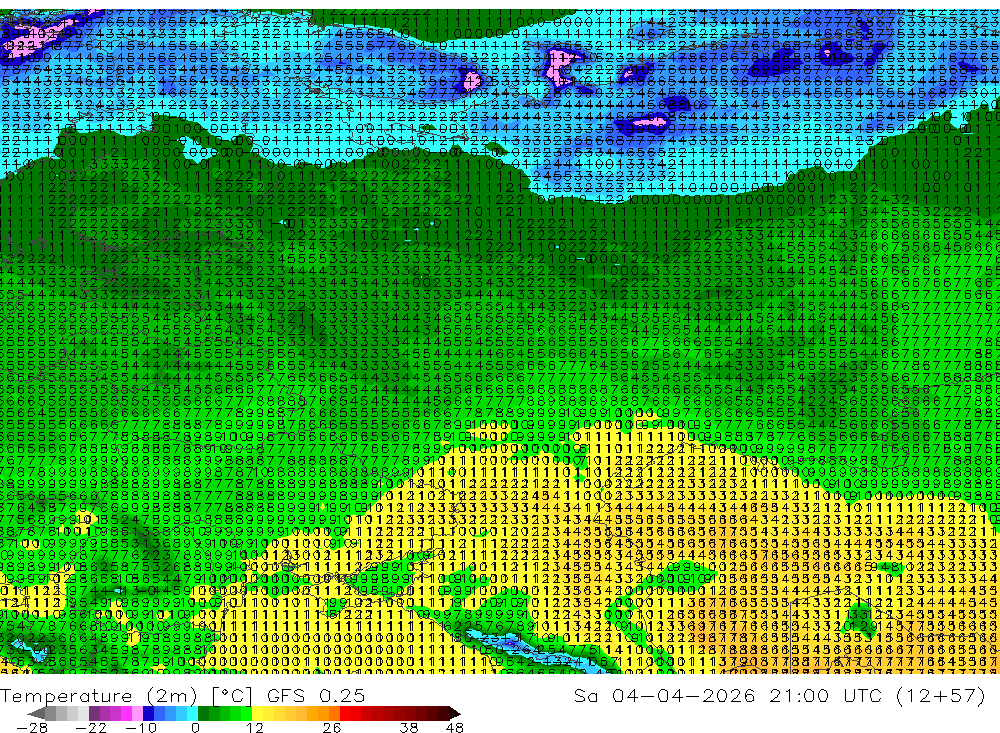Select the yellow swatch above 12
Viewport: 1000px width, 733px height.
pyautogui.click(x=258, y=713)
